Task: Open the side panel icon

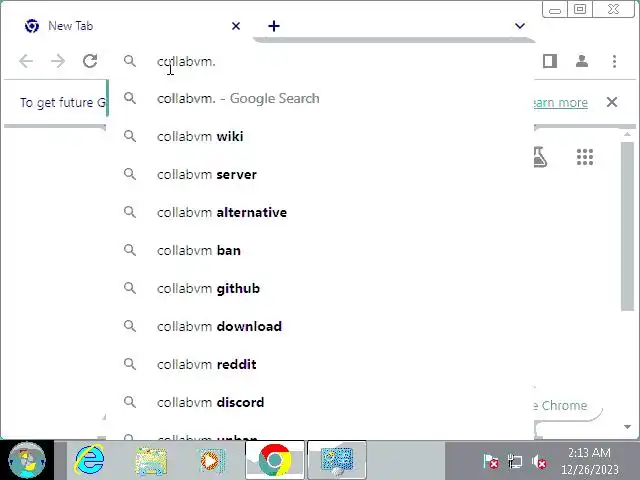Action: tap(550, 61)
